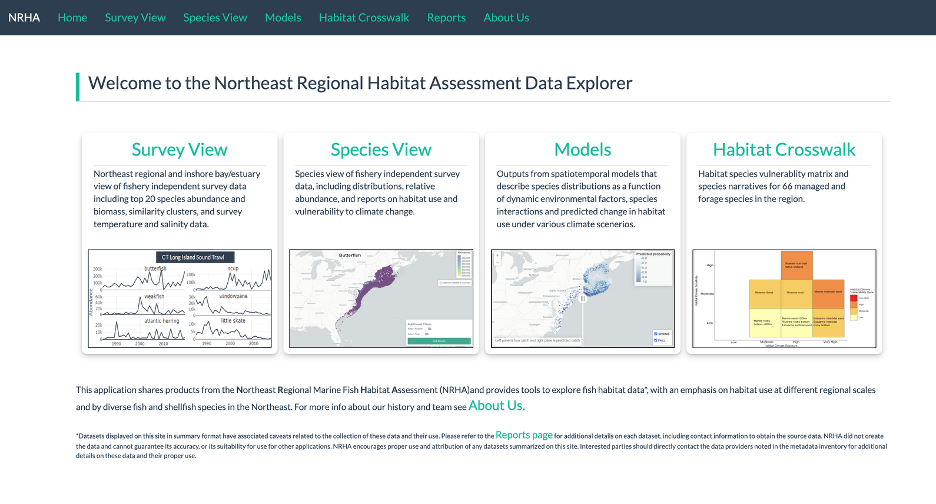Image resolution: width=936 pixels, height=504 pixels.
Task: Click the Habitat Crosswalk card heading
Action: pyautogui.click(x=784, y=150)
